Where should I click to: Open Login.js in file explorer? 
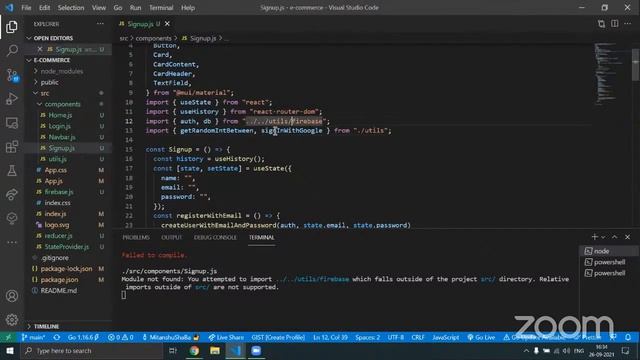(60, 127)
